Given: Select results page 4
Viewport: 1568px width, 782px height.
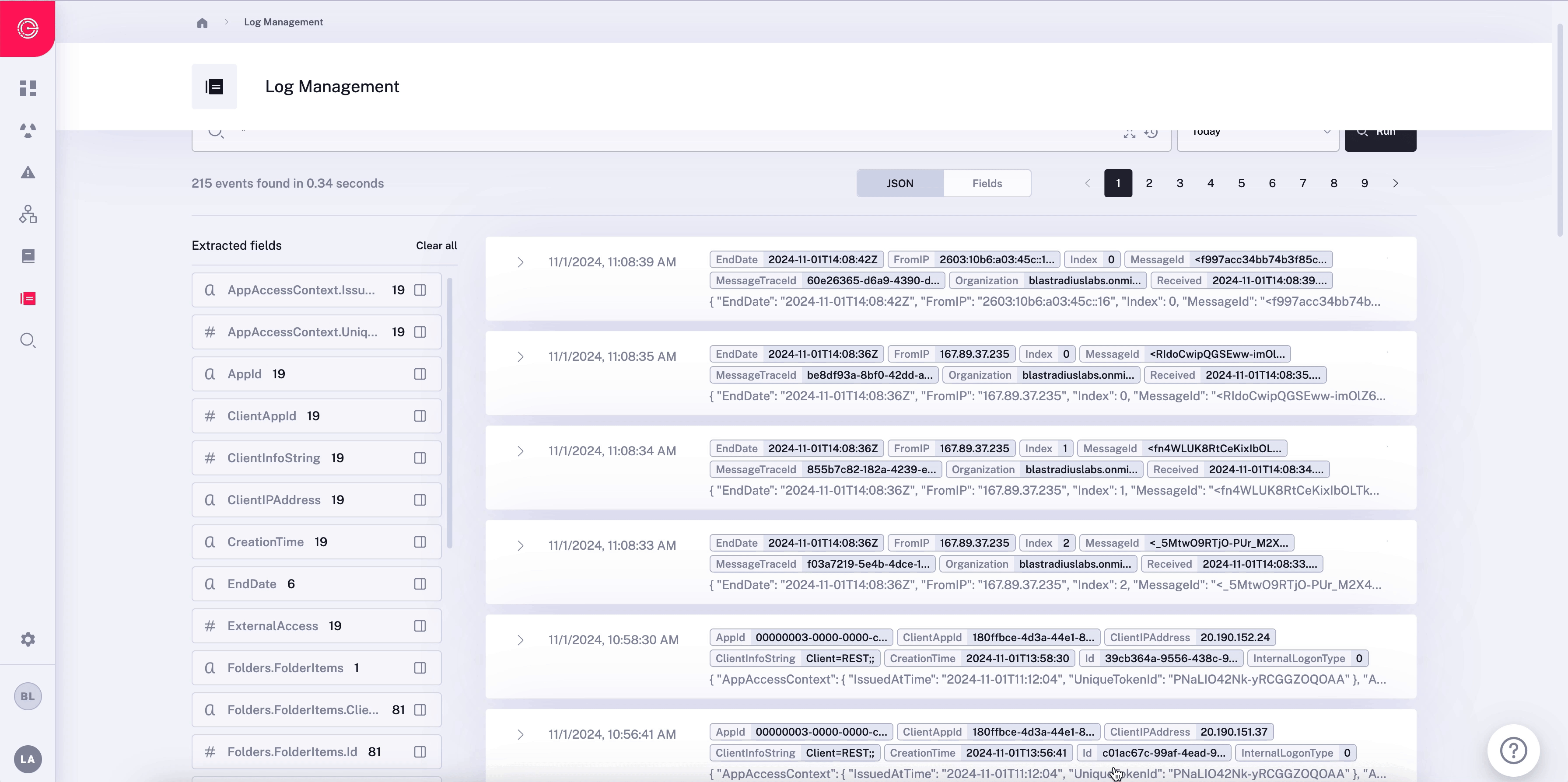Looking at the screenshot, I should point(1210,183).
